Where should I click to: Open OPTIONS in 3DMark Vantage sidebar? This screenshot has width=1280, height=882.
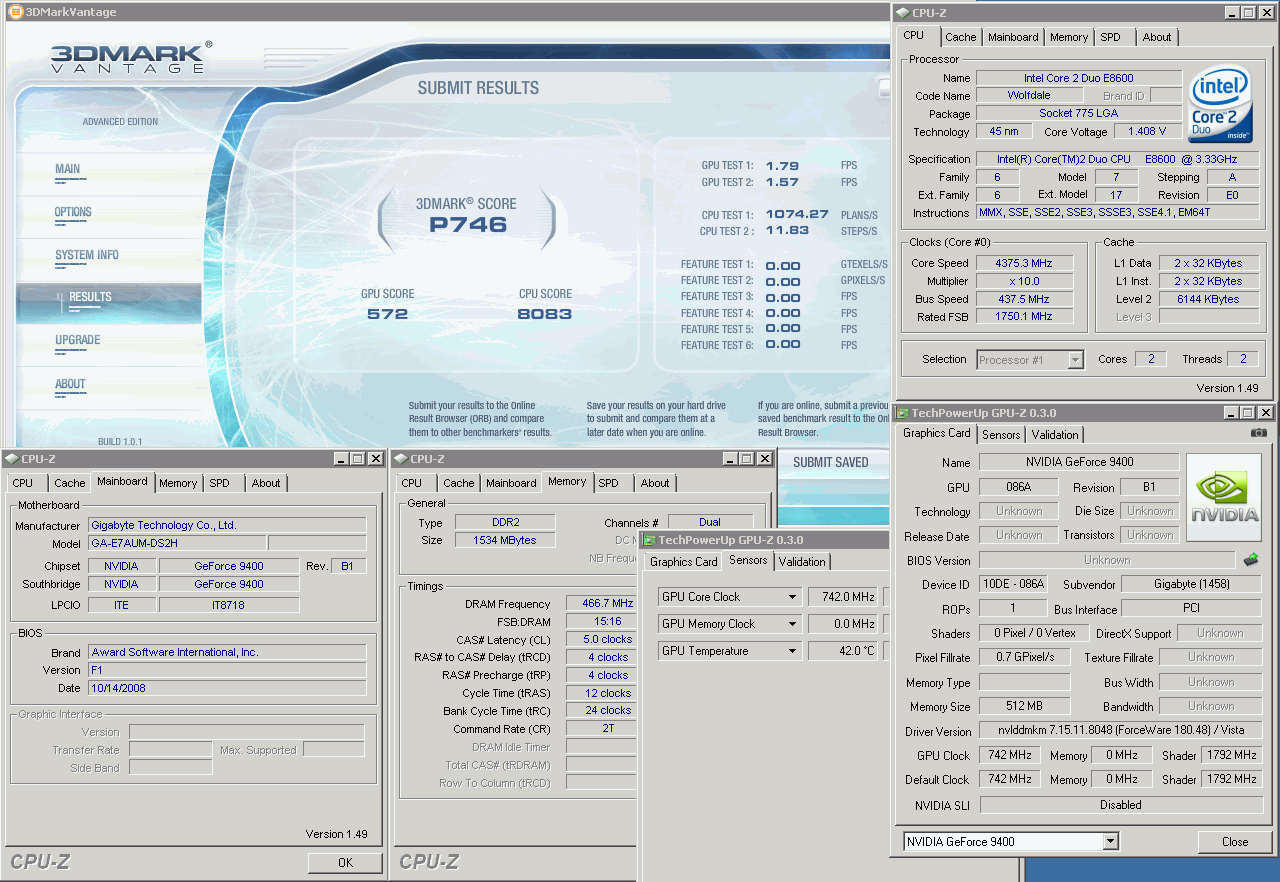point(73,212)
